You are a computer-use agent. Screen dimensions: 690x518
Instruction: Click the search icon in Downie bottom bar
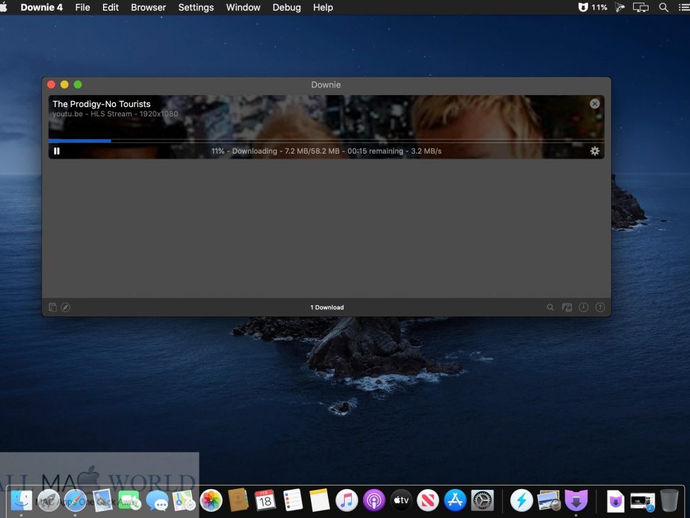[x=550, y=307]
